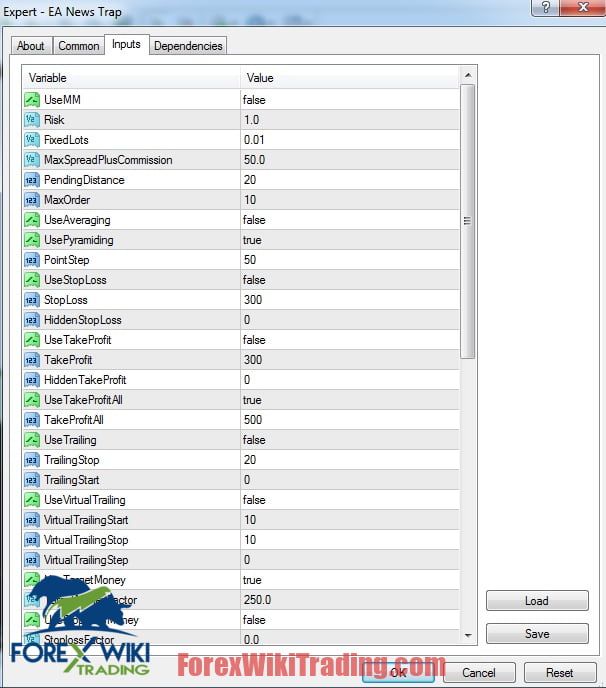Viewport: 606px width, 688px height.
Task: Click the UseTrailing variable name
Action: pyautogui.click(x=70, y=440)
